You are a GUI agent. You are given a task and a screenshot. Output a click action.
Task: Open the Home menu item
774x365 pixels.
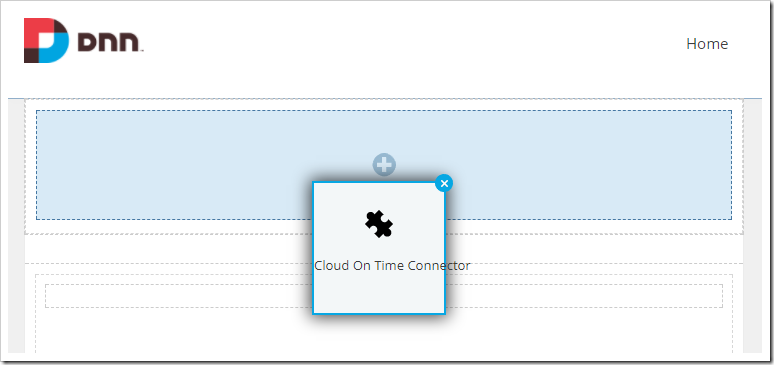coord(707,44)
